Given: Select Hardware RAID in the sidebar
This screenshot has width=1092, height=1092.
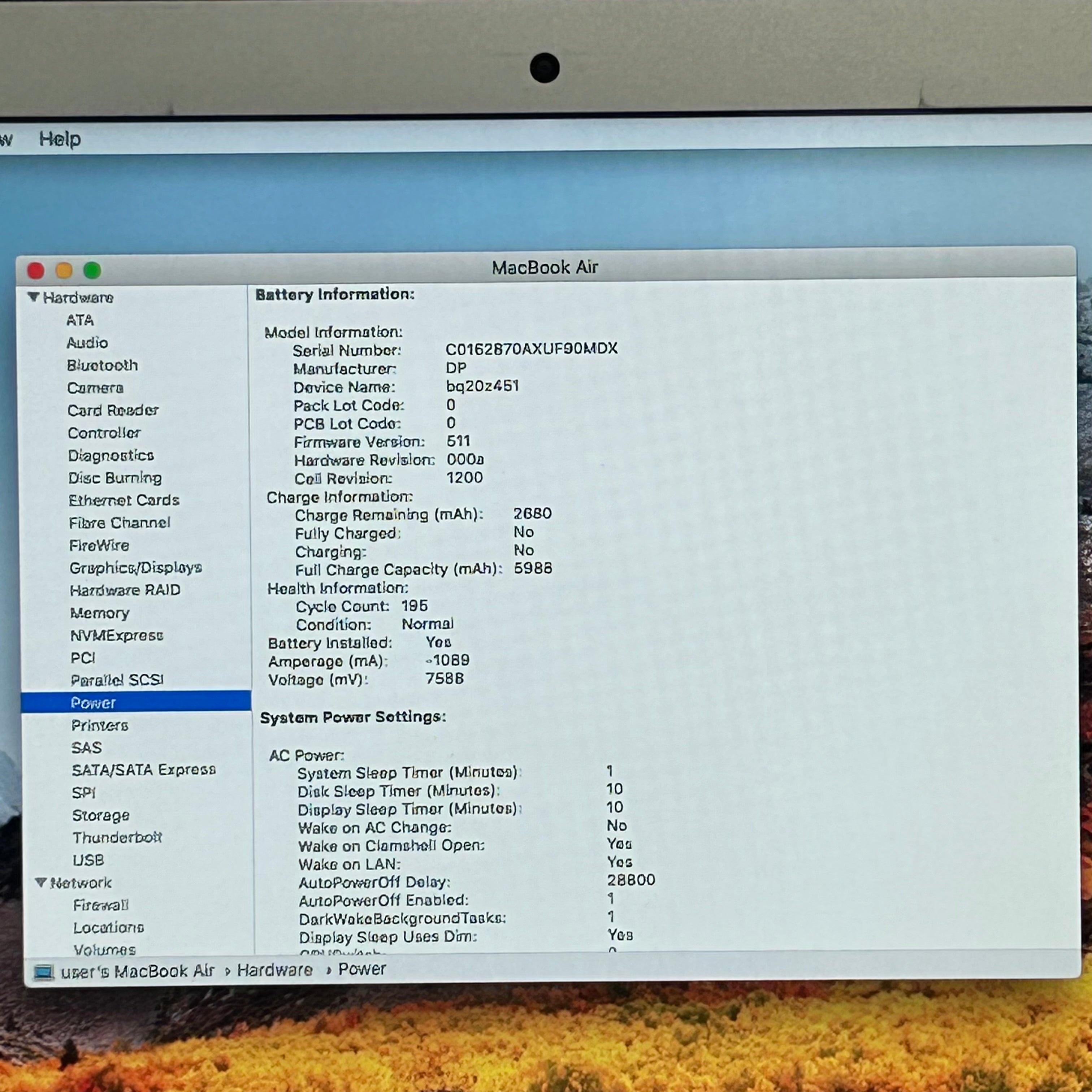Looking at the screenshot, I should click(x=125, y=590).
